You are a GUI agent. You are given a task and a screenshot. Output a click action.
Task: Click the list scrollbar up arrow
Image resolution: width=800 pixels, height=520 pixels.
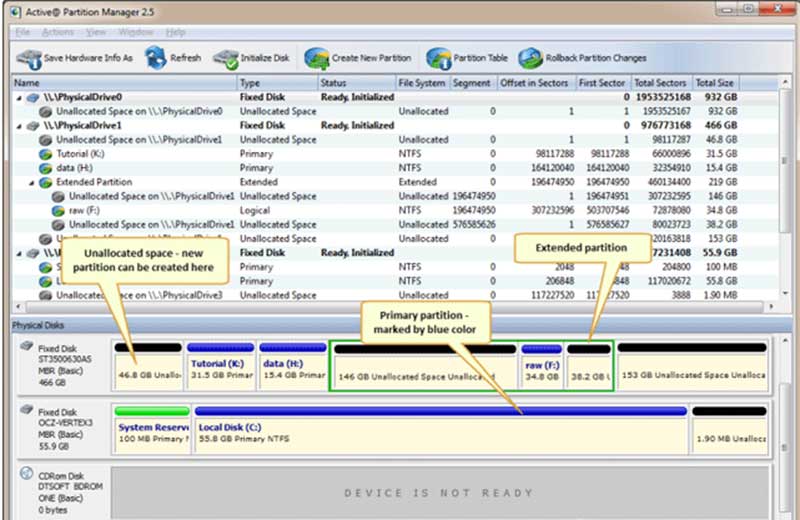tap(785, 82)
